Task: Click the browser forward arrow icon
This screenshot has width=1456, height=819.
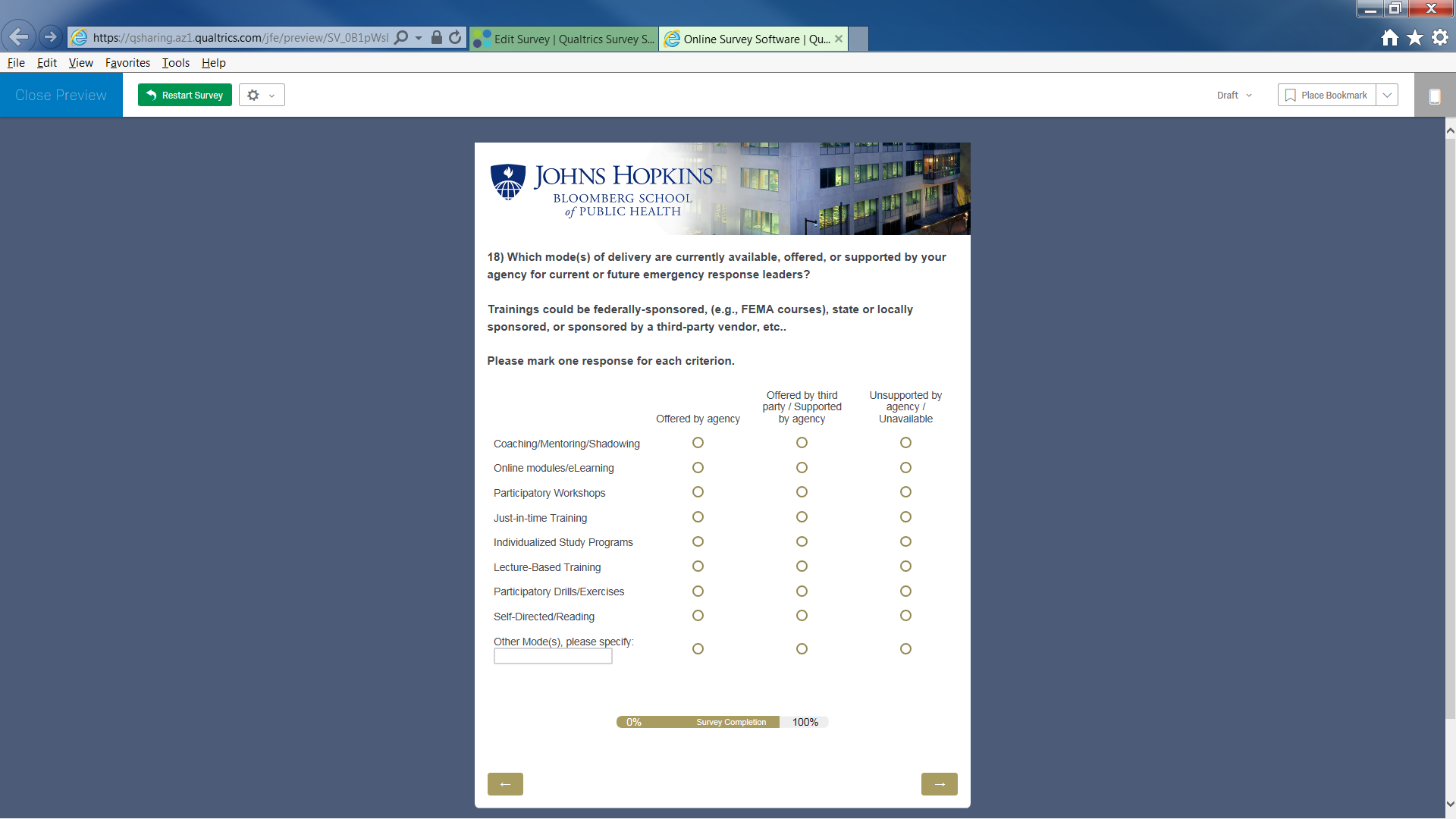Action: (50, 36)
